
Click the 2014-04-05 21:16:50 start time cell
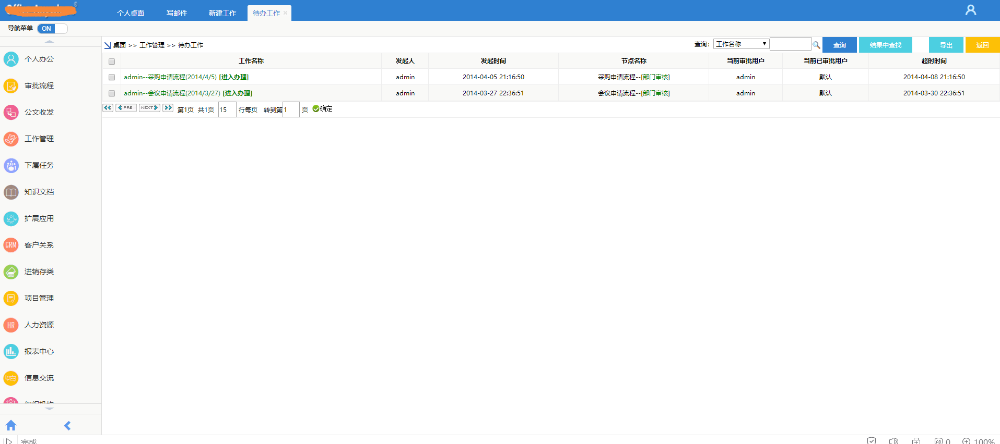point(494,77)
